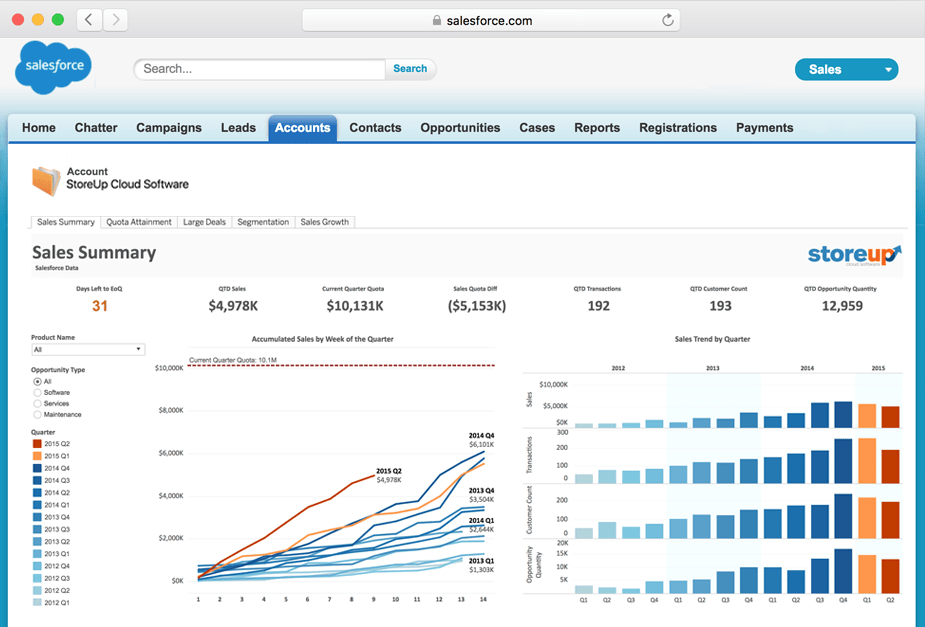
Task: Choose Services under Opportunity Type
Action: pyautogui.click(x=37, y=403)
